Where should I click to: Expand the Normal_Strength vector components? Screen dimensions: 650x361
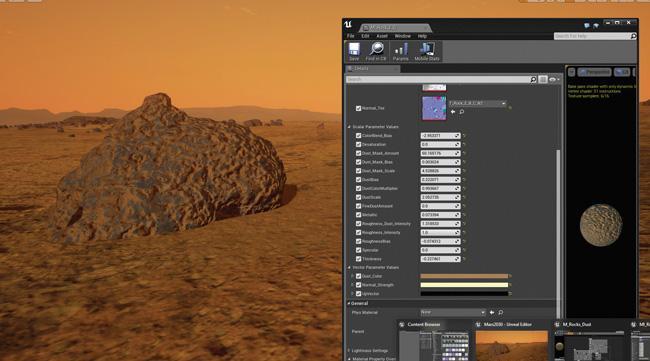(x=352, y=285)
